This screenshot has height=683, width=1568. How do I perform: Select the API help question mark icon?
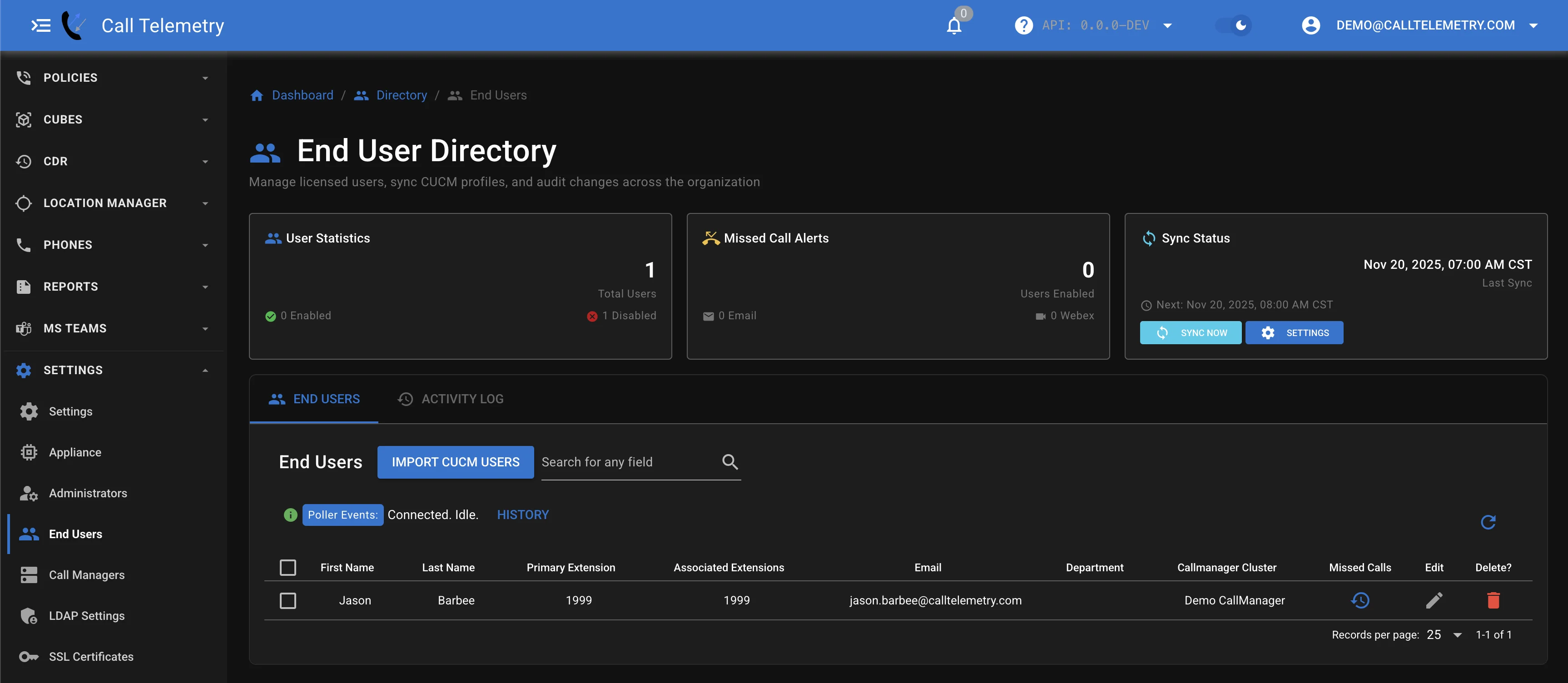[1023, 25]
